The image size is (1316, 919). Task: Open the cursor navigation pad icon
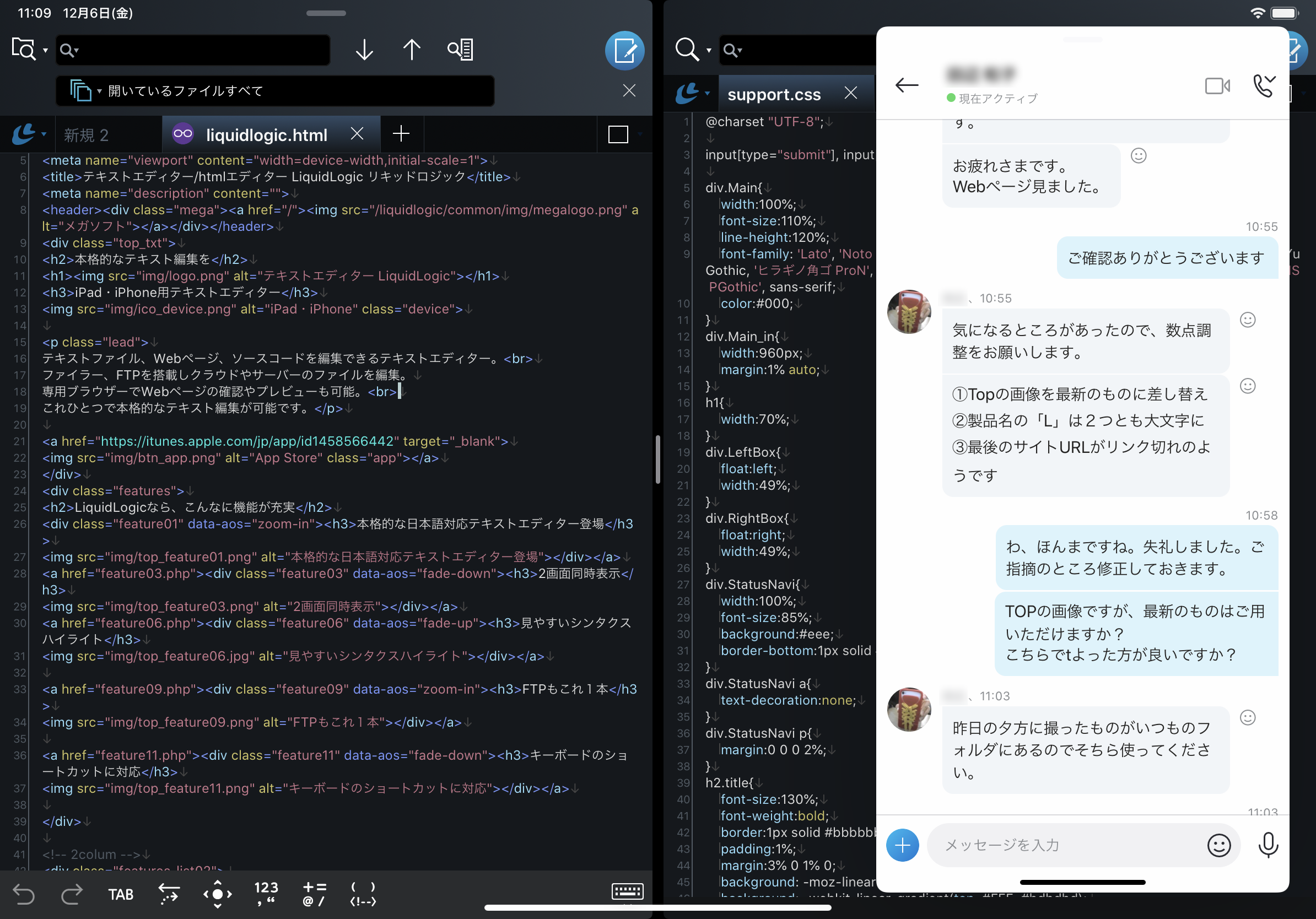pos(217,894)
